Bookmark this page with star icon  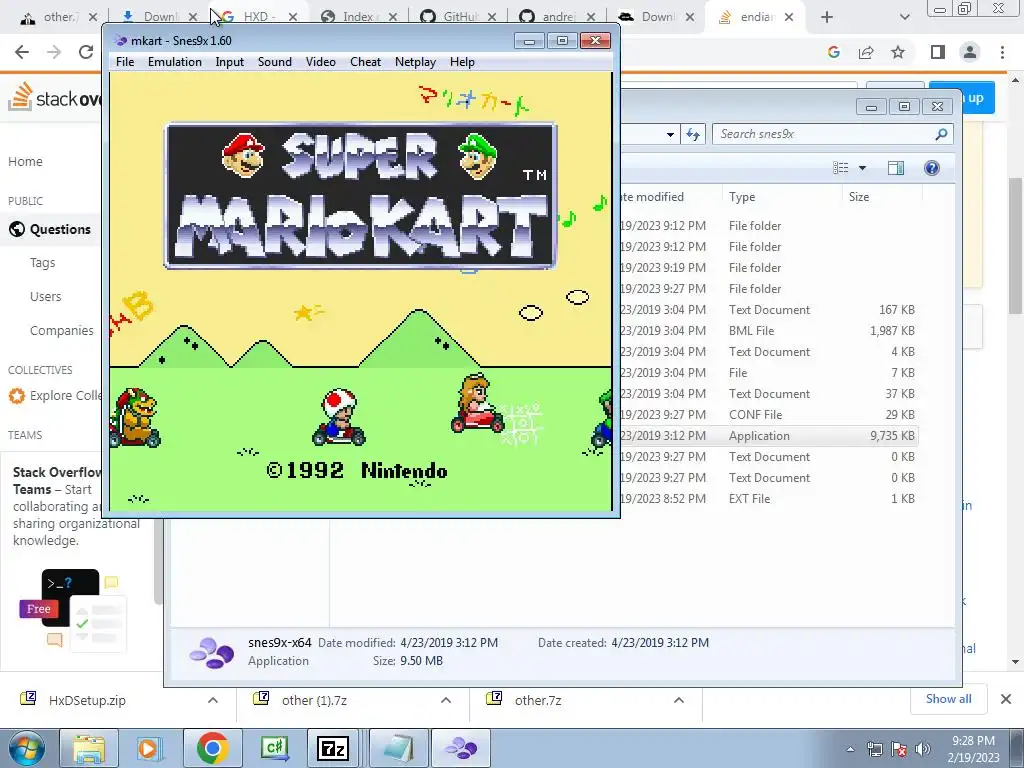point(898,52)
